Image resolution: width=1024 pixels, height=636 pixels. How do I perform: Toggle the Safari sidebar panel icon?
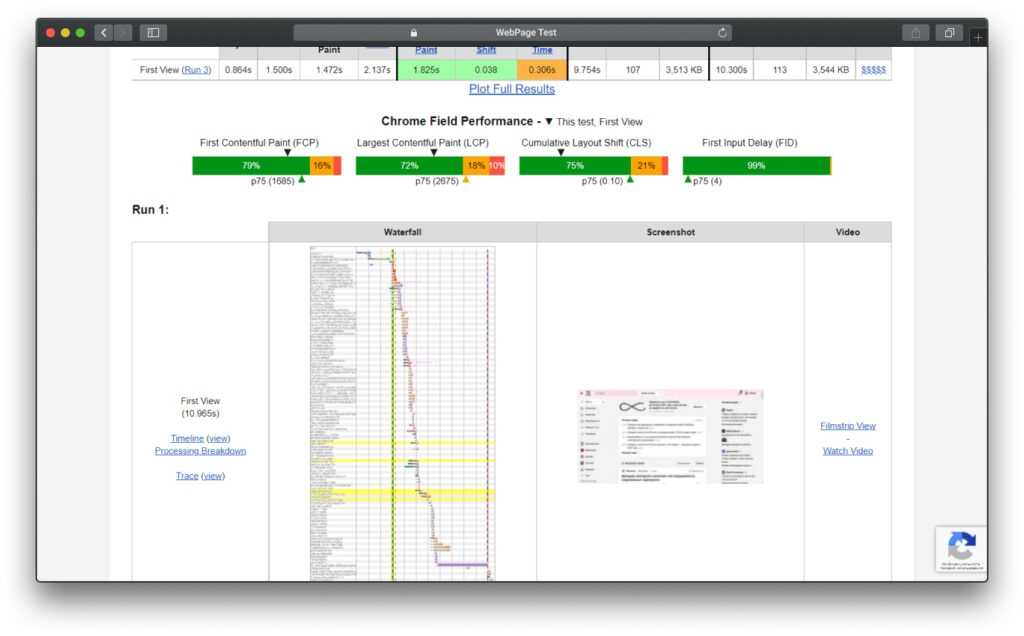click(x=153, y=33)
